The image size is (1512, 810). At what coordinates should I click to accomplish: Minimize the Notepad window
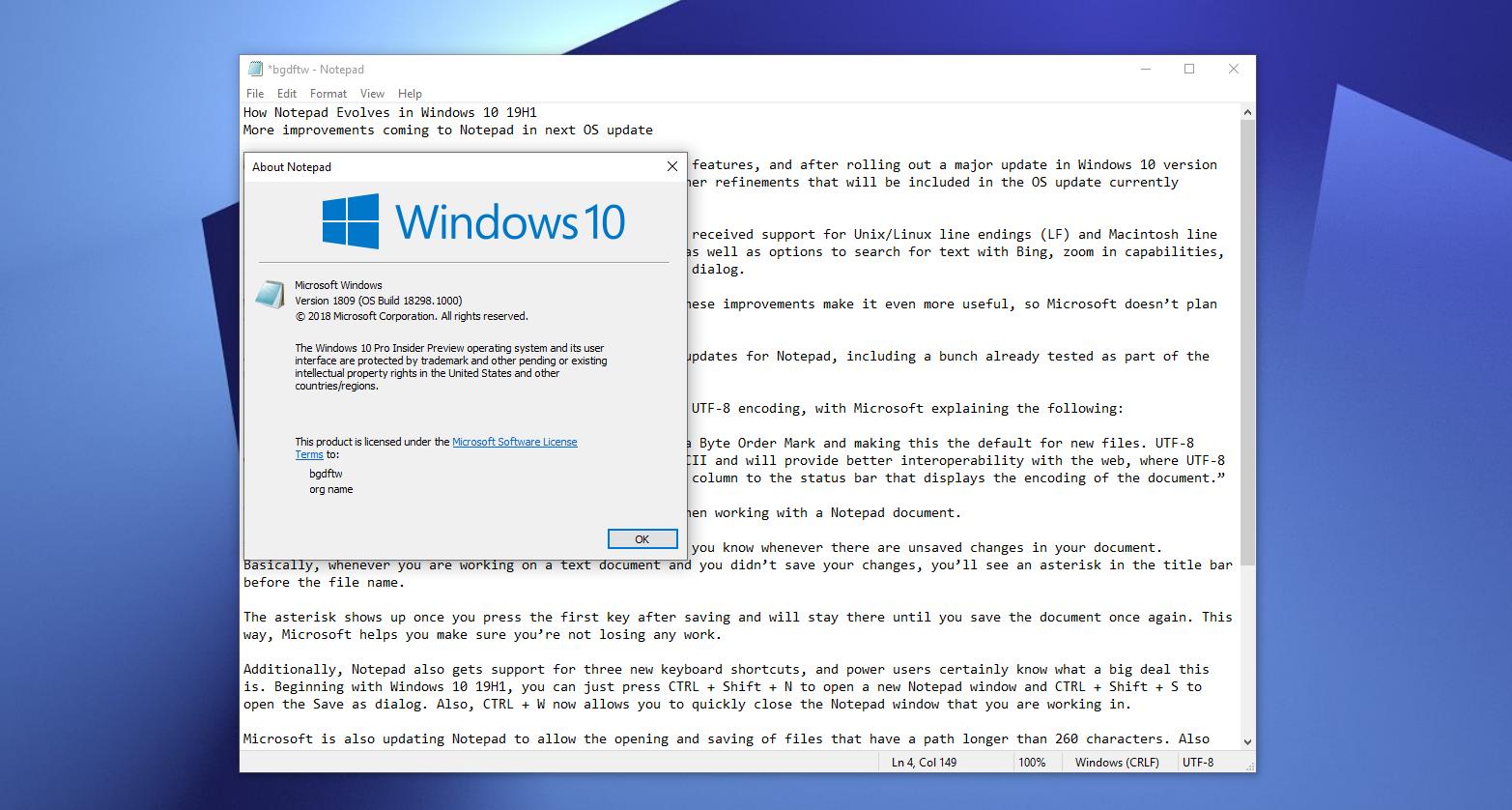[1146, 69]
